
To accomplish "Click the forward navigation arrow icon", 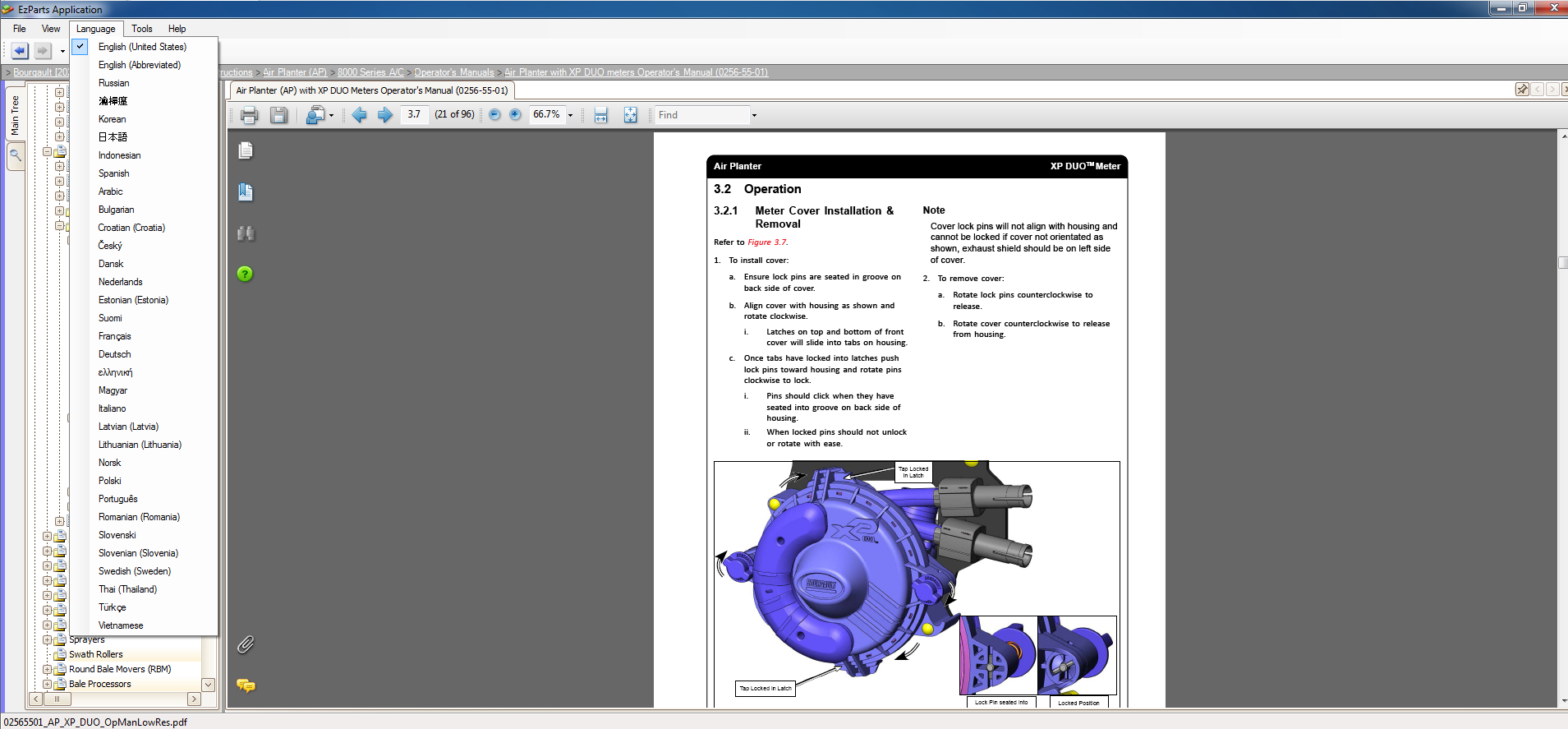I will coord(43,51).
